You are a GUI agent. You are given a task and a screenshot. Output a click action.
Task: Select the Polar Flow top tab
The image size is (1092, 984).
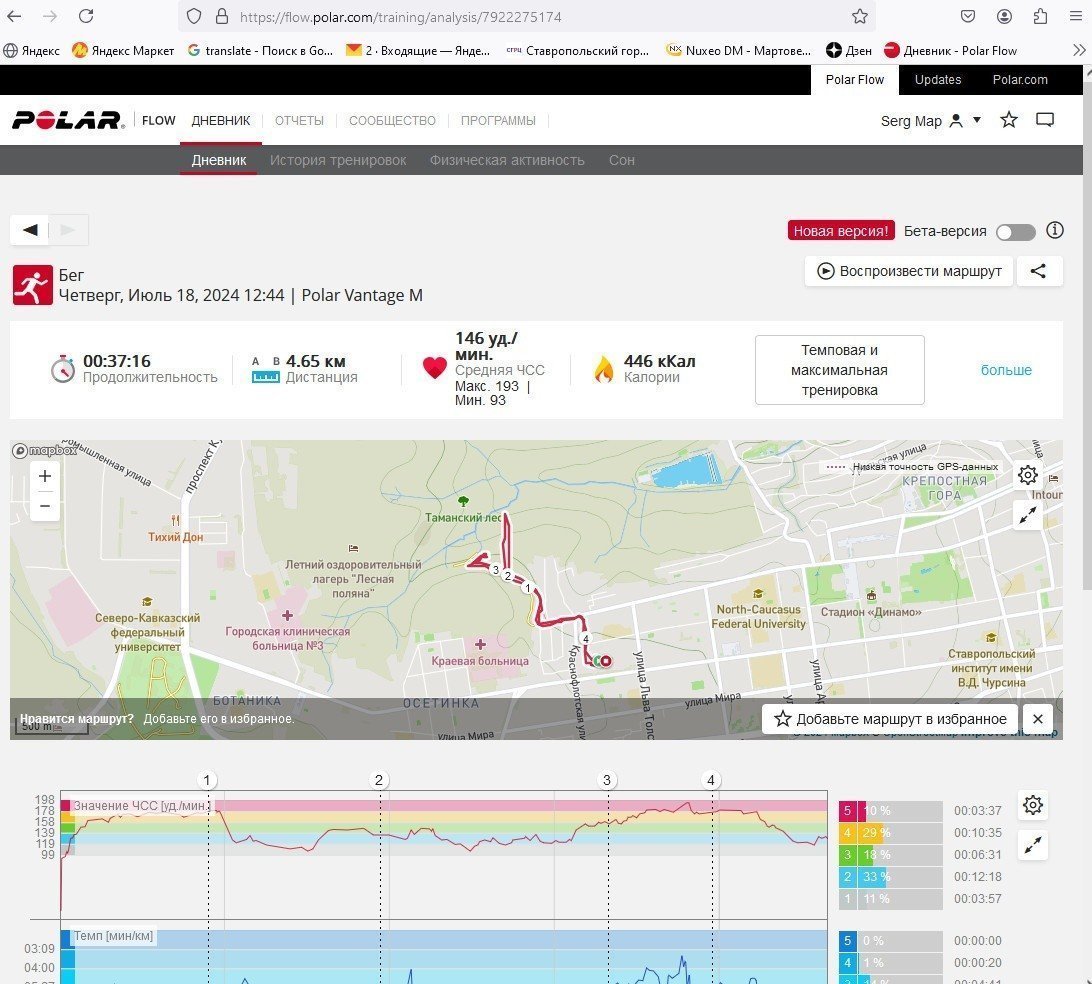click(x=855, y=79)
